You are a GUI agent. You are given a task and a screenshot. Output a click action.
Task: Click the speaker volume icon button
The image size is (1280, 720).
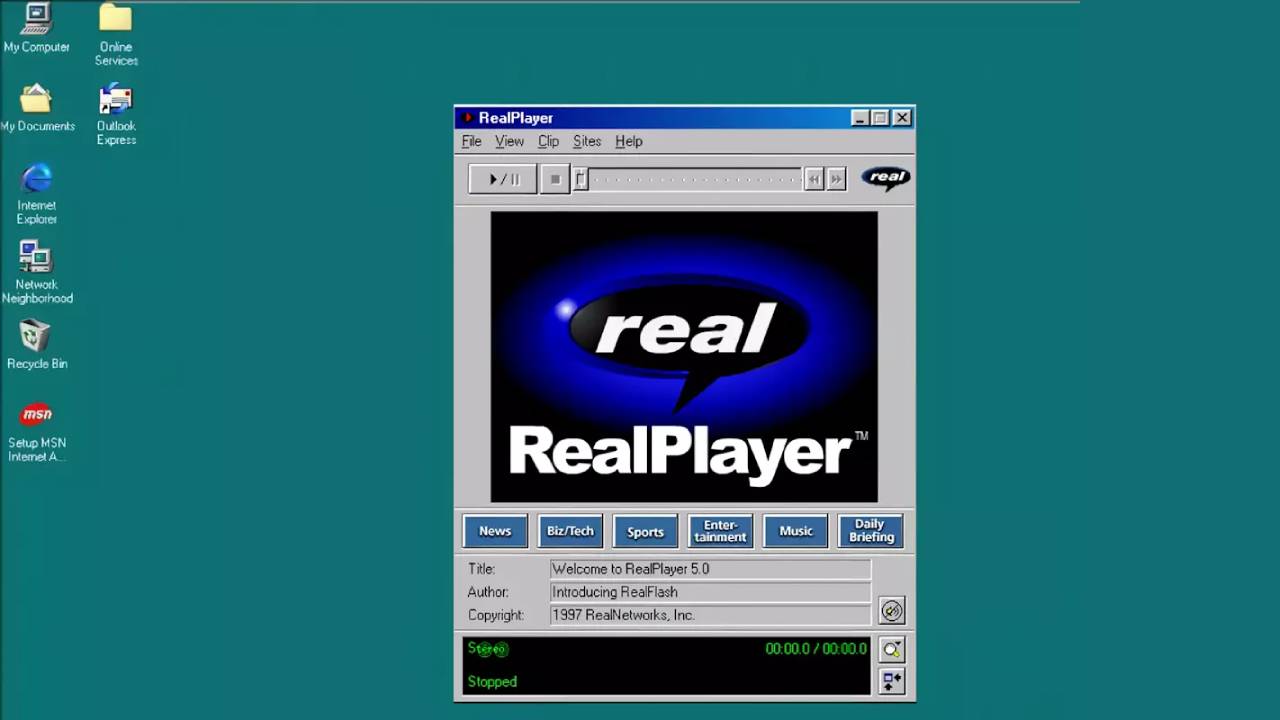coord(891,611)
